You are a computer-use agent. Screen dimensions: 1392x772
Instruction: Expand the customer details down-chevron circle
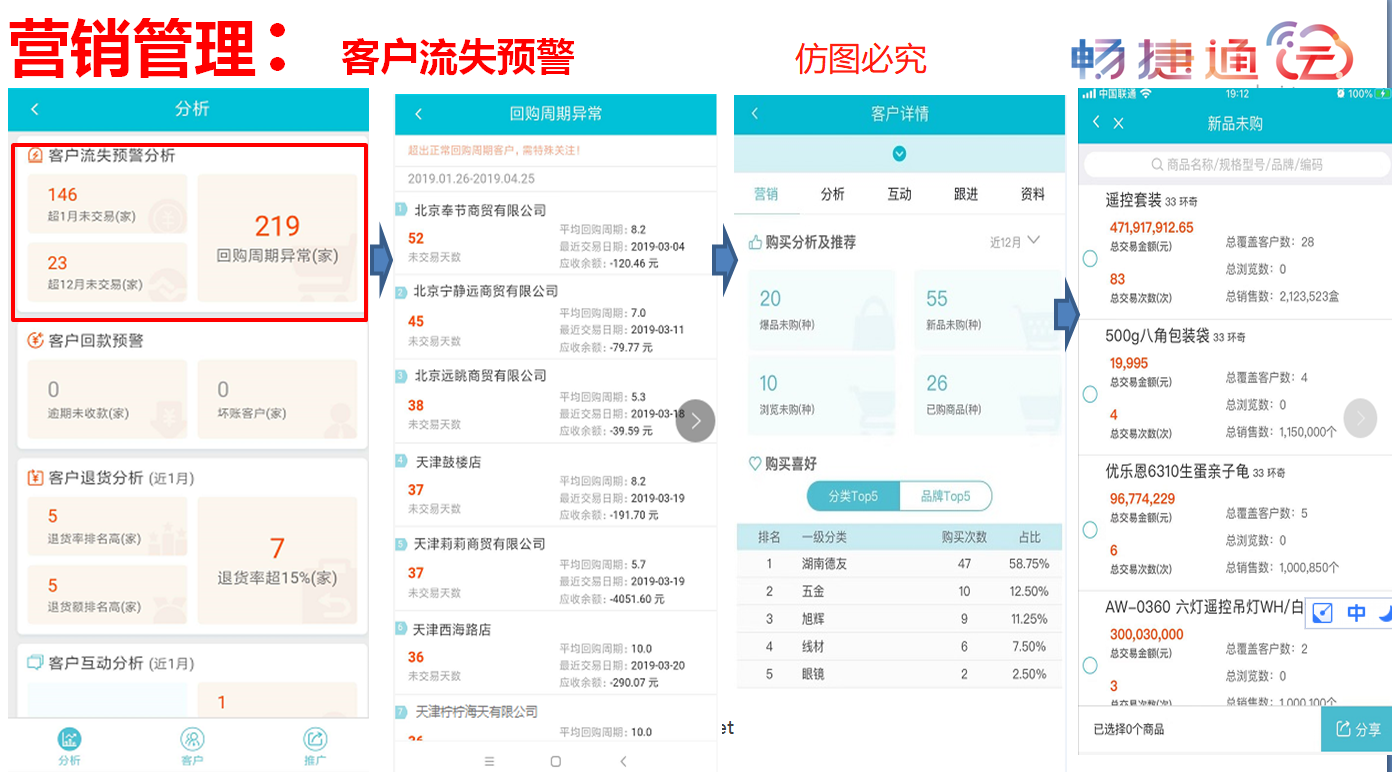point(899,154)
